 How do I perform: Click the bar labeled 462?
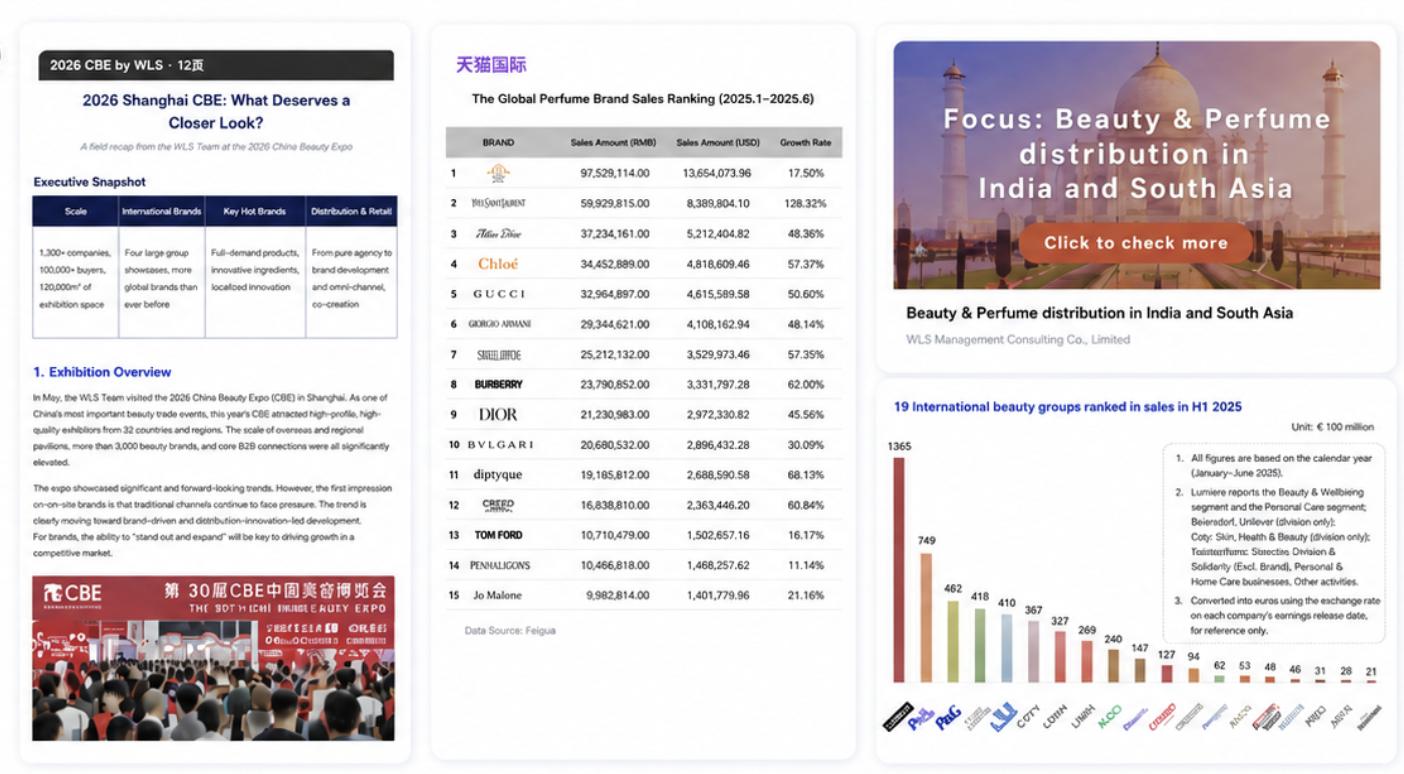(x=953, y=641)
